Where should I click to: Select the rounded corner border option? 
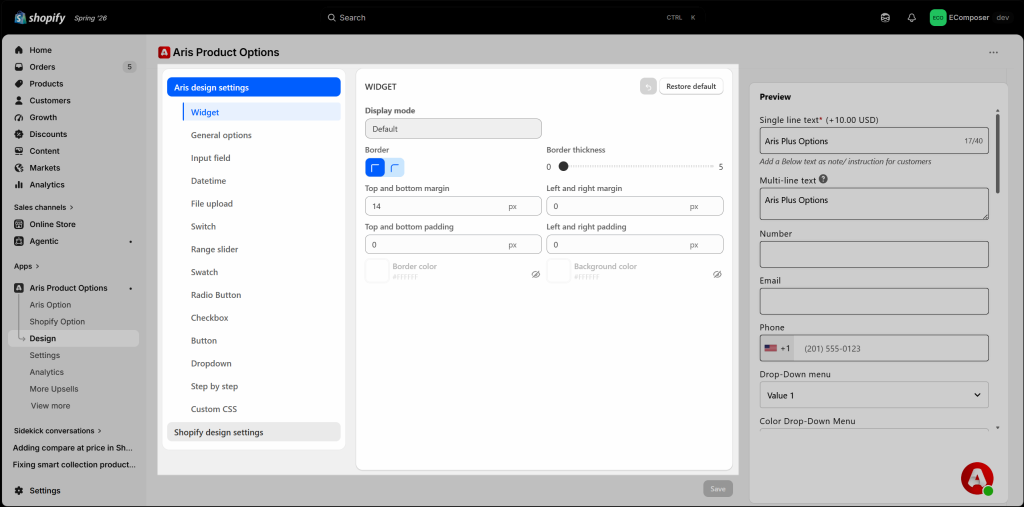coord(394,168)
